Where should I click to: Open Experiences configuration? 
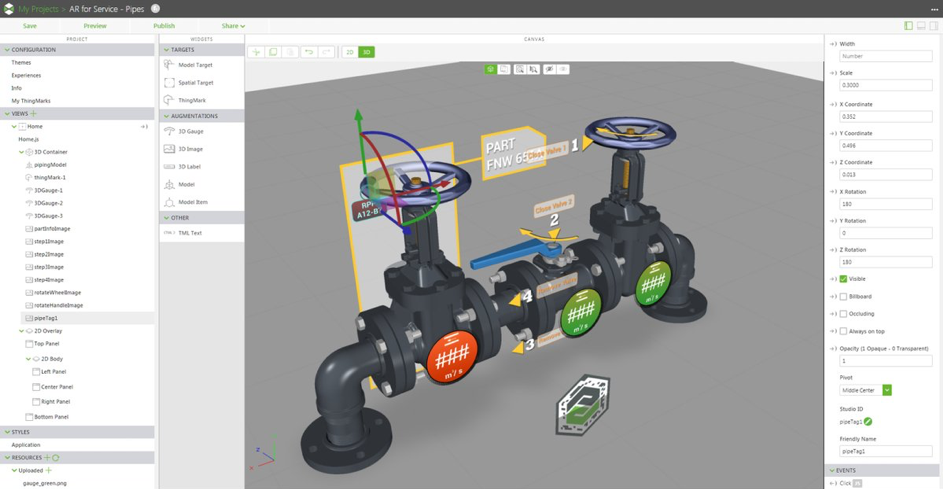coord(26,75)
